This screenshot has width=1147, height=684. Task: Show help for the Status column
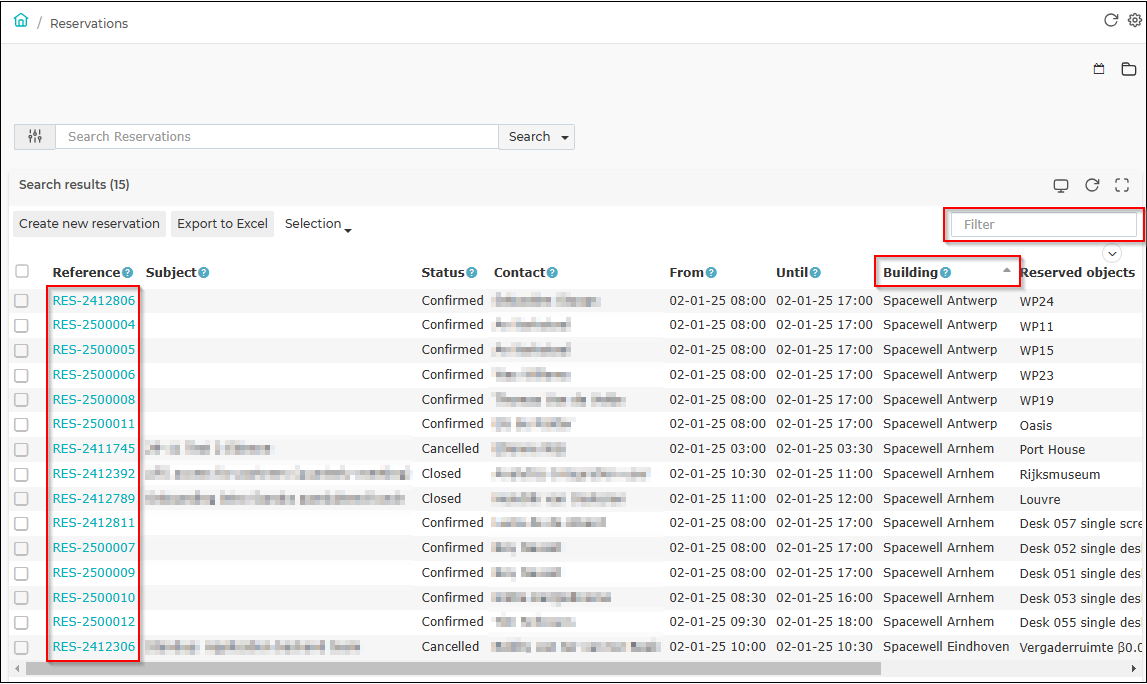coord(472,273)
